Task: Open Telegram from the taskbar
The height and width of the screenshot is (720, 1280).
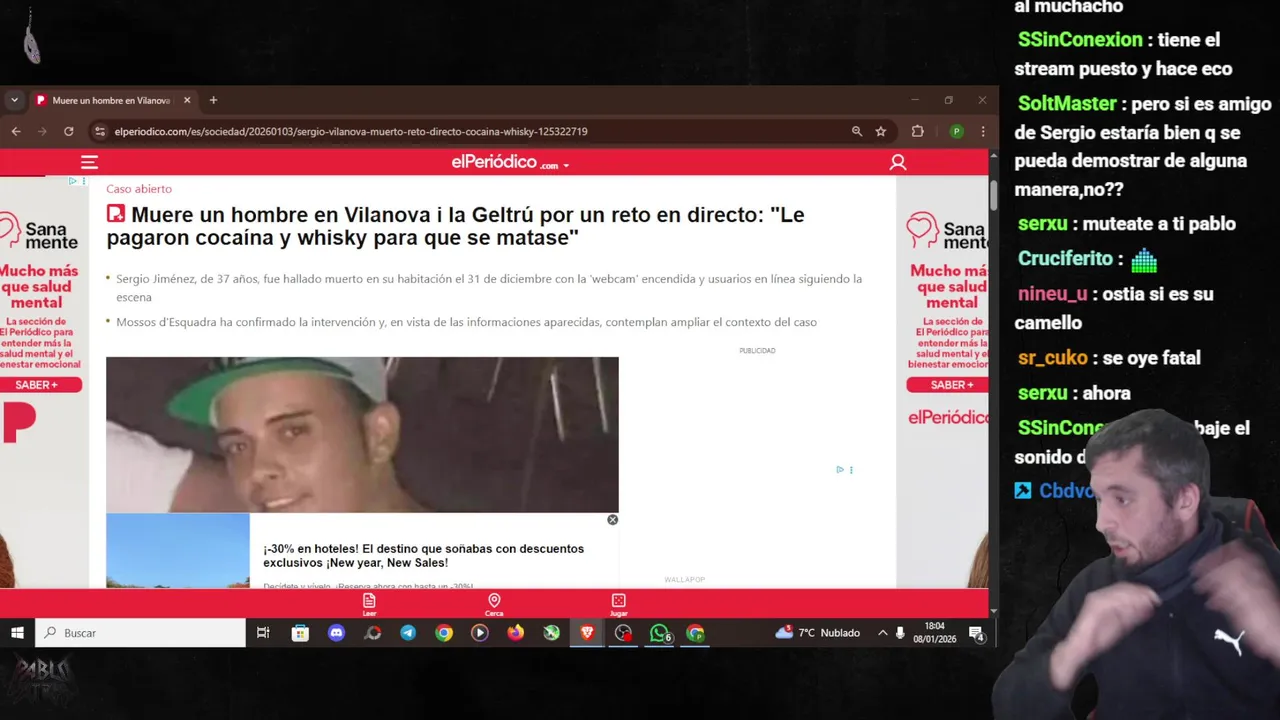Action: 408,633
